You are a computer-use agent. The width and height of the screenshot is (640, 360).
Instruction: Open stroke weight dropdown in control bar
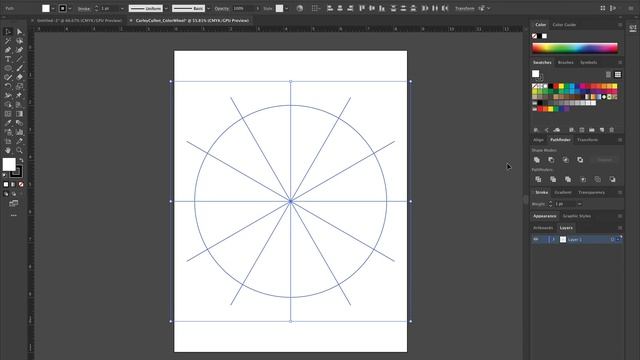(x=122, y=8)
